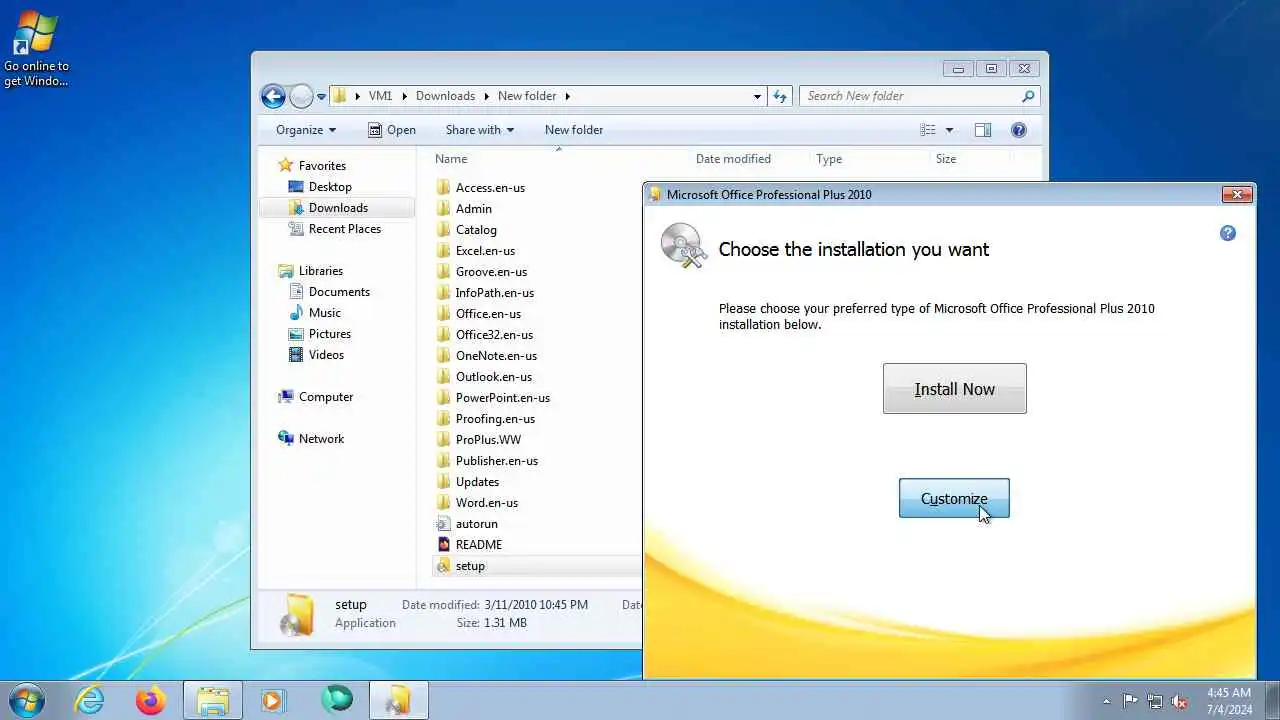Screen dimensions: 1280x720
Task: Select the autorun file
Action: (x=476, y=524)
